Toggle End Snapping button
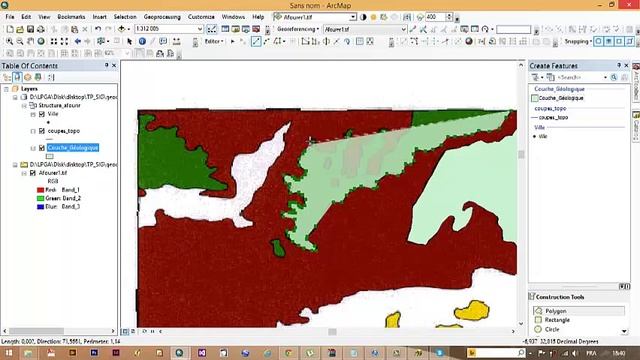Image resolution: width=640 pixels, height=360 pixels. coord(609,42)
